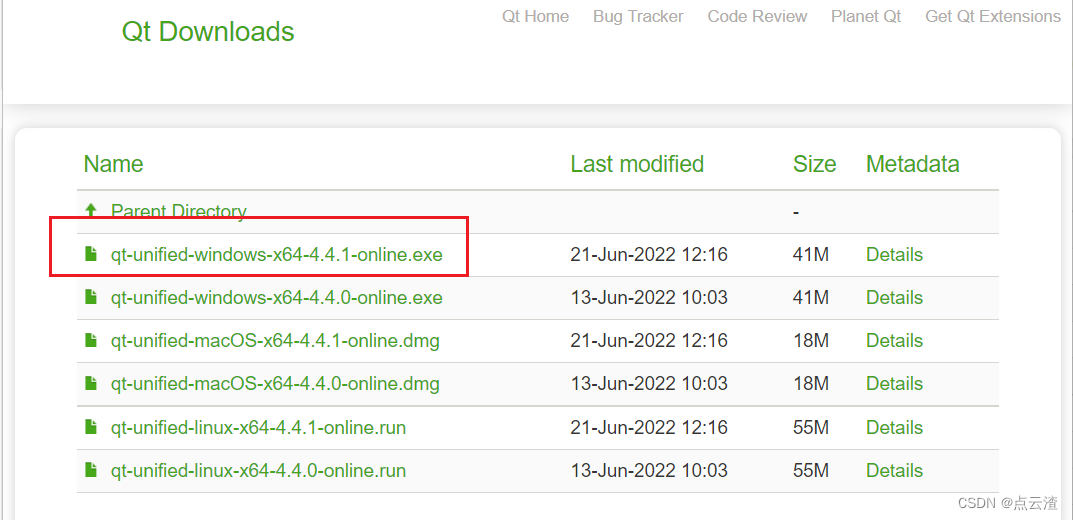Select date of macOS-x64-4.4.0 dmg row

[x=649, y=384]
